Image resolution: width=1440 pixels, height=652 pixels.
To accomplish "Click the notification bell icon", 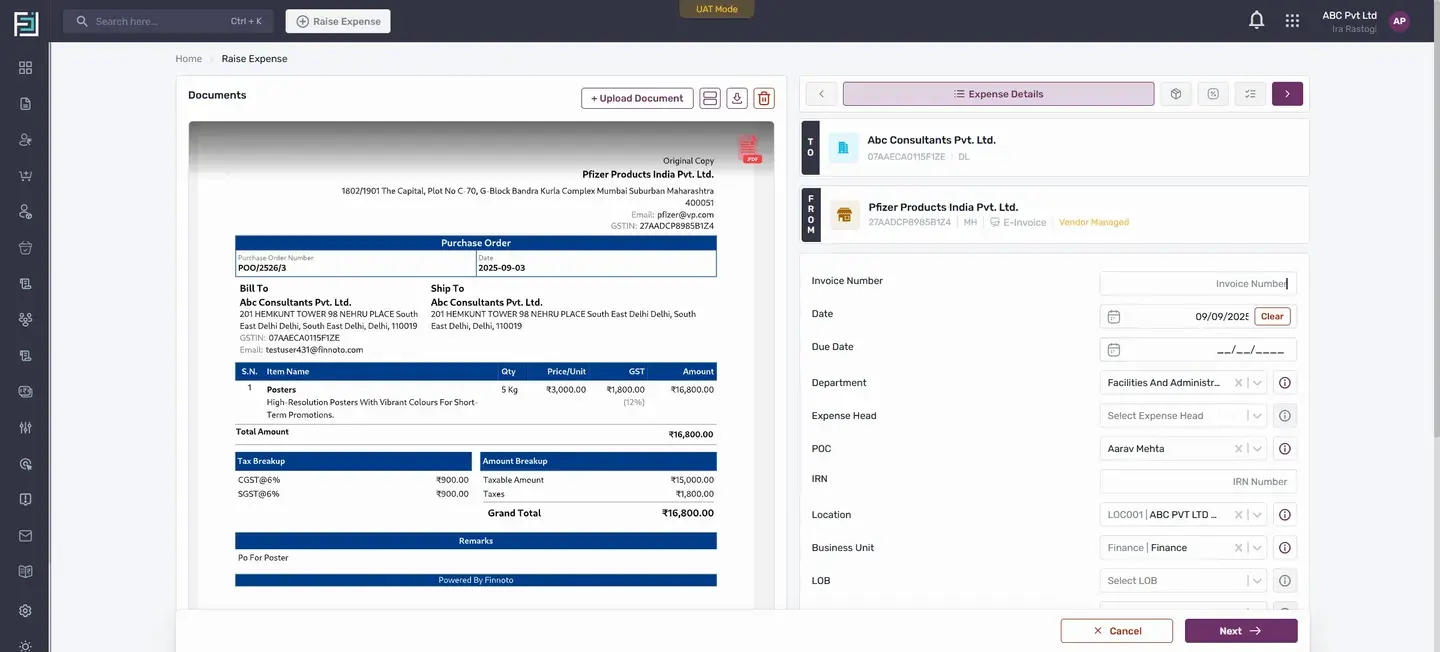I will (x=1257, y=20).
